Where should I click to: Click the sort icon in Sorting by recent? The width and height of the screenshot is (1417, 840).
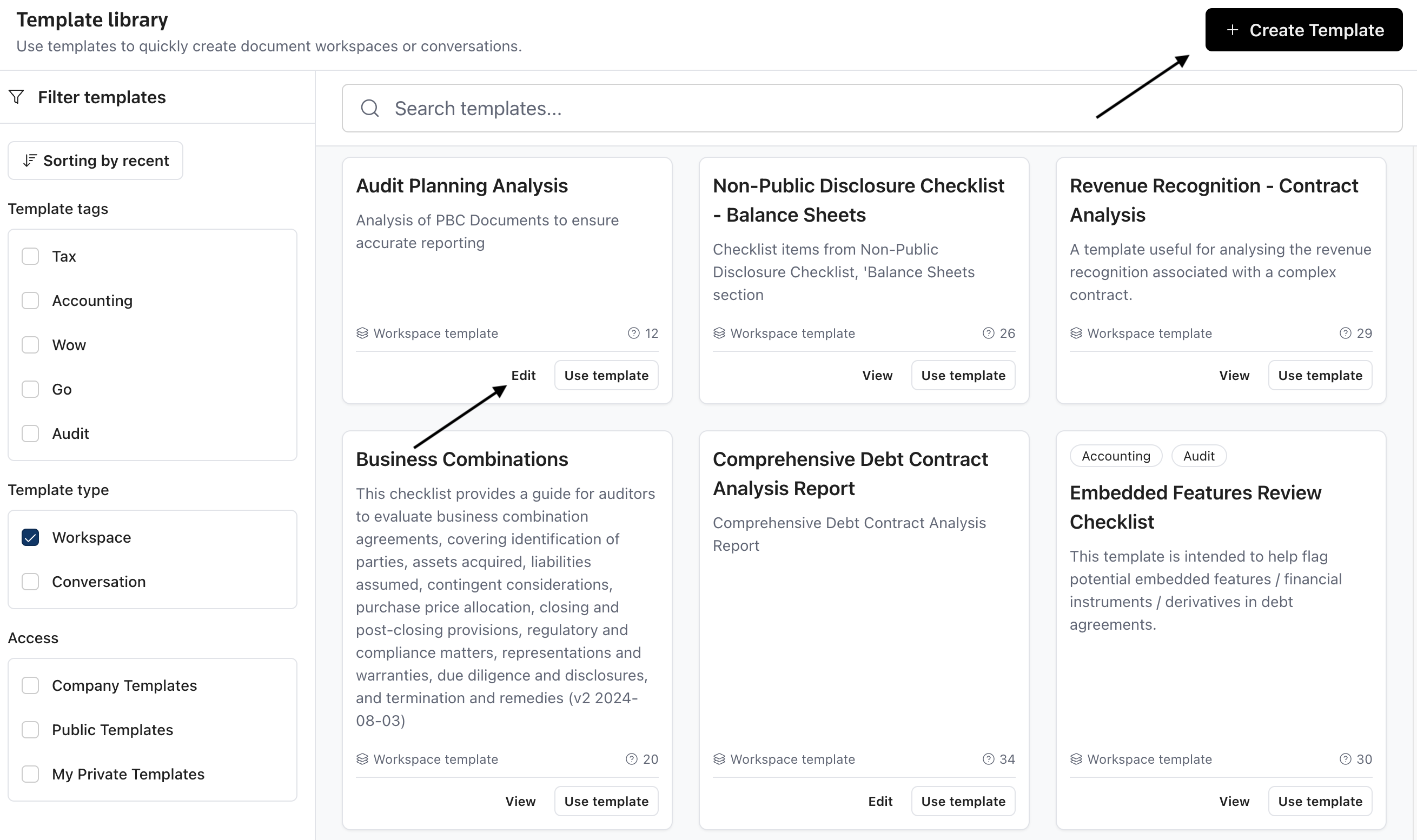coord(29,161)
